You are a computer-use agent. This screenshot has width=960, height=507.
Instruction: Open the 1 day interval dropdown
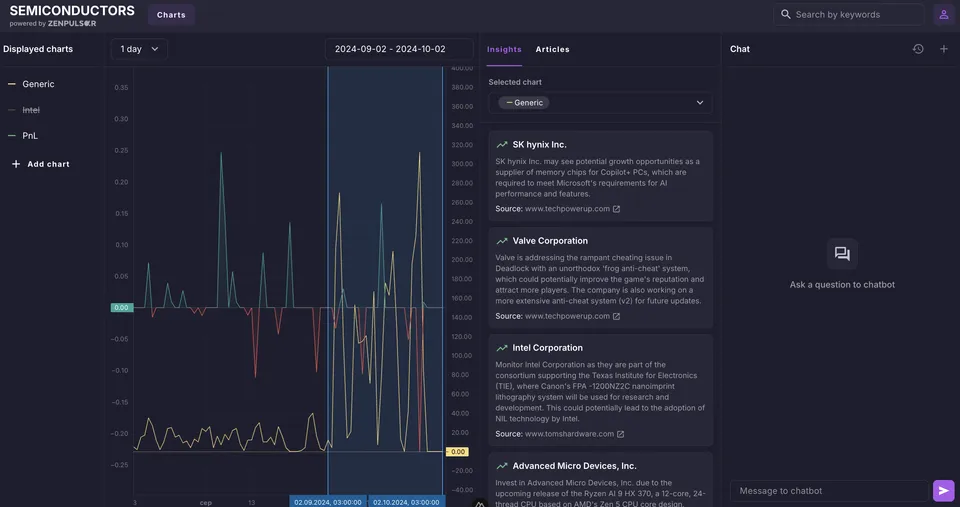pyautogui.click(x=139, y=49)
